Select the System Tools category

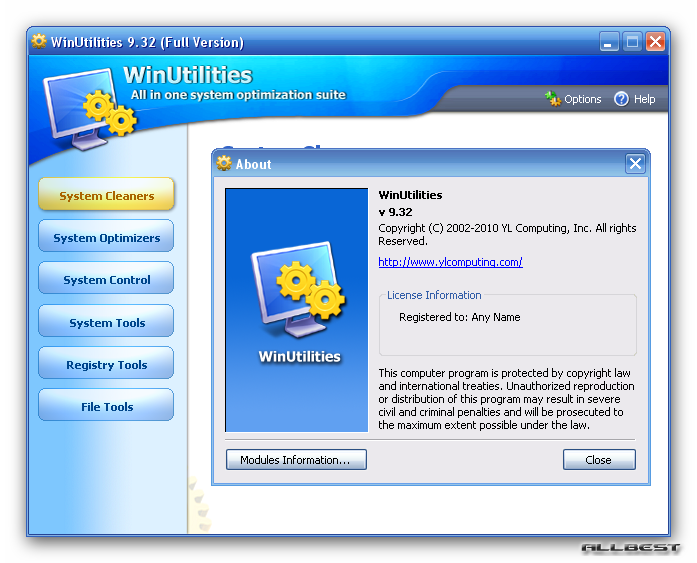coord(106,321)
